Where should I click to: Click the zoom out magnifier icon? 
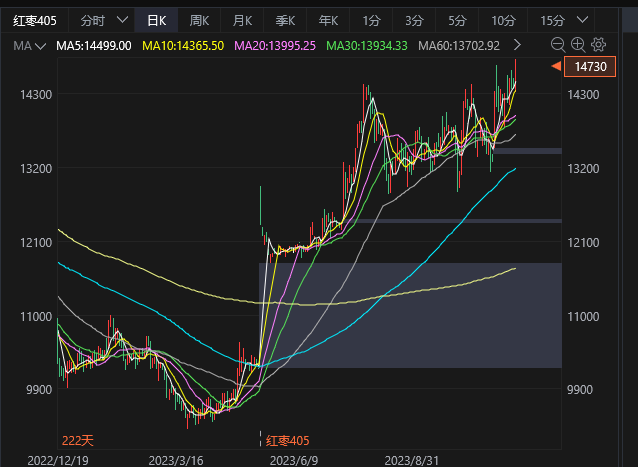point(557,44)
